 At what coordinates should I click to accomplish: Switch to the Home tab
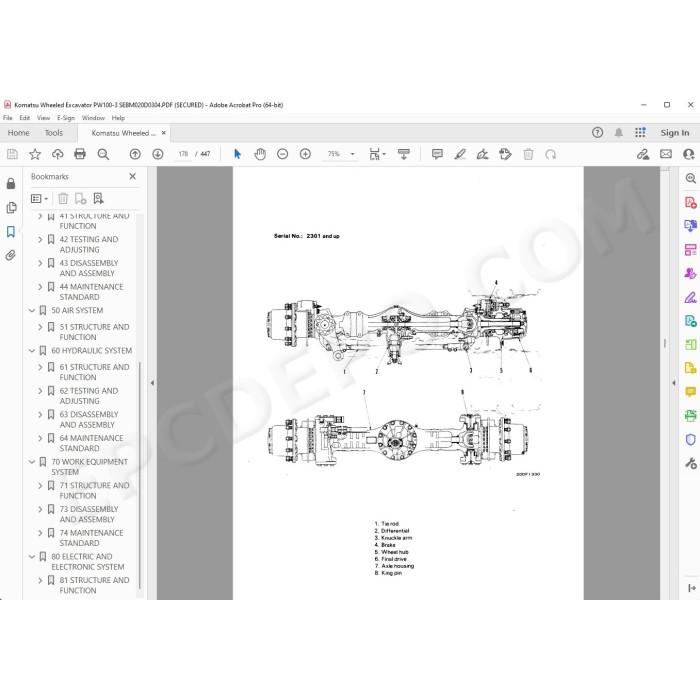pyautogui.click(x=18, y=133)
